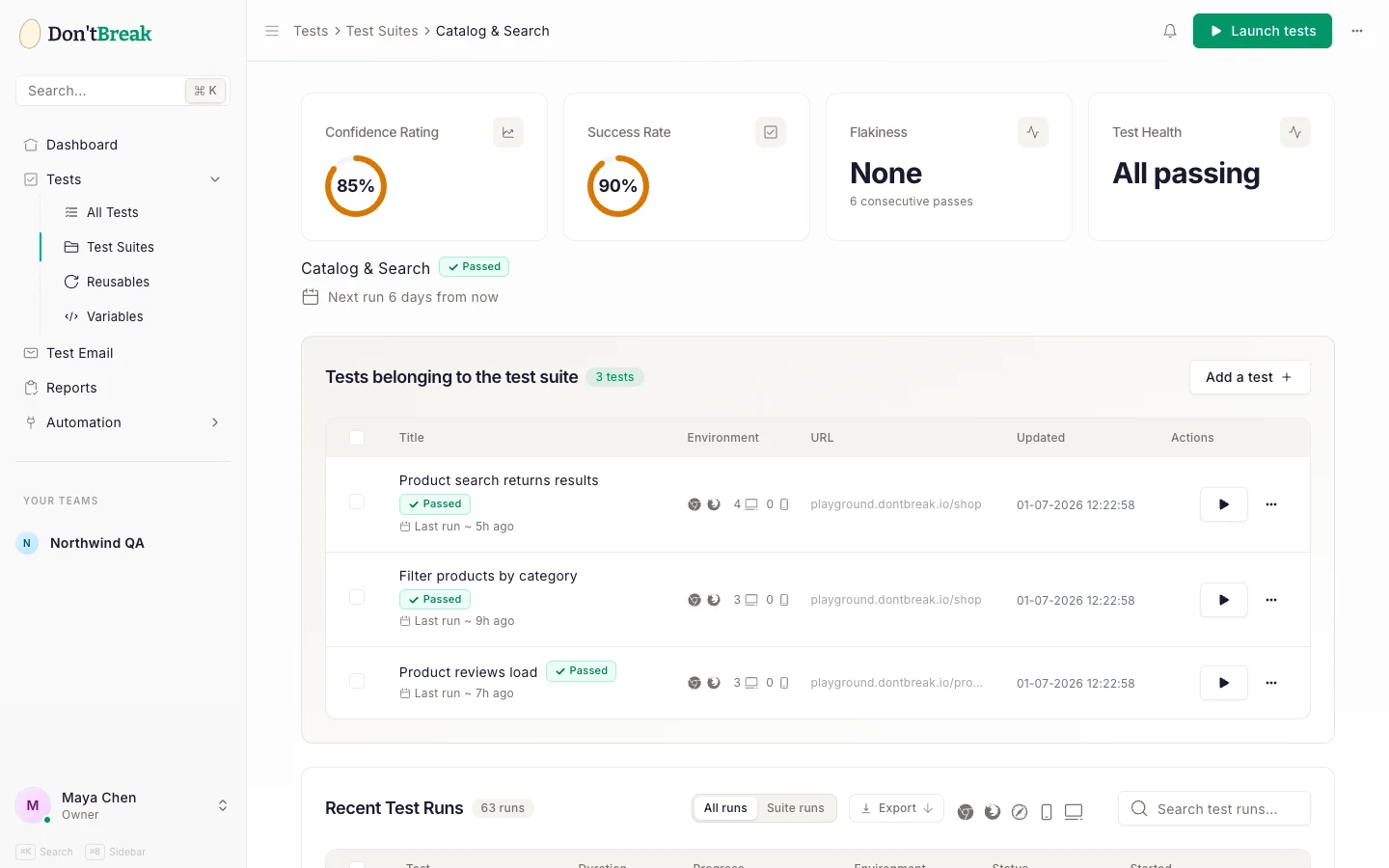Open Filter products by category test
Screen dimensions: 1389x868
pos(488,576)
